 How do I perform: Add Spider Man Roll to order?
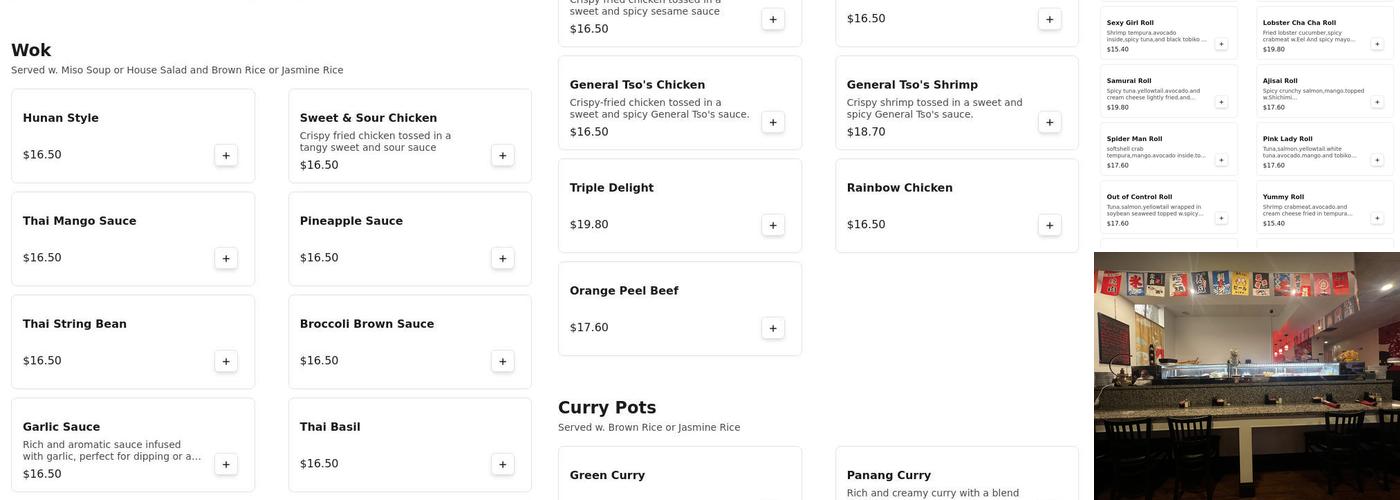tap(1221, 160)
